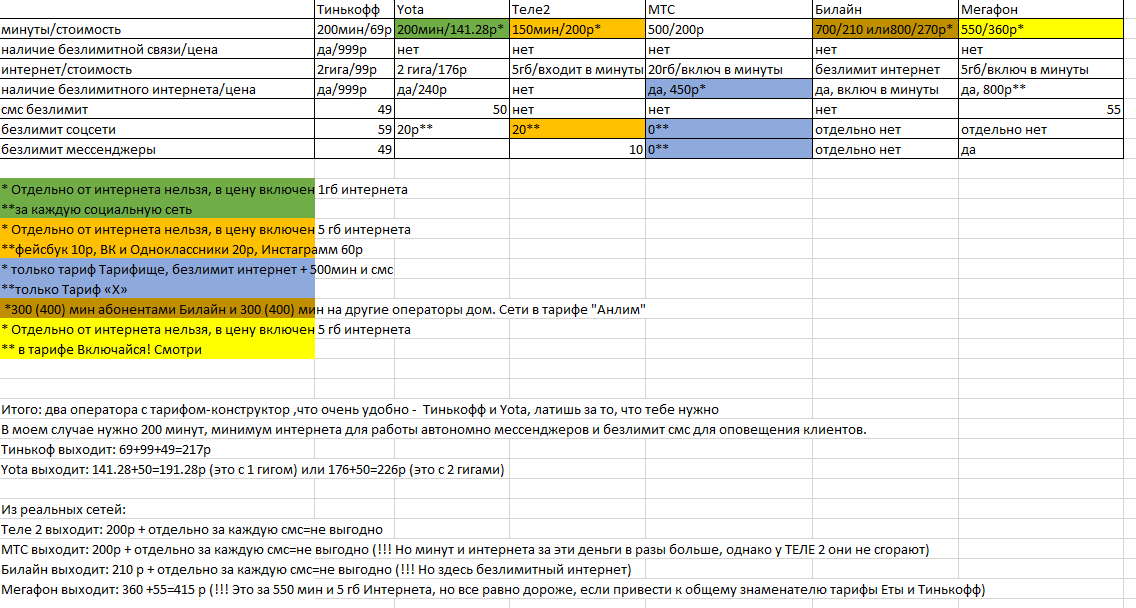Click the cell with value 55 in Мегафон column

[1041, 109]
